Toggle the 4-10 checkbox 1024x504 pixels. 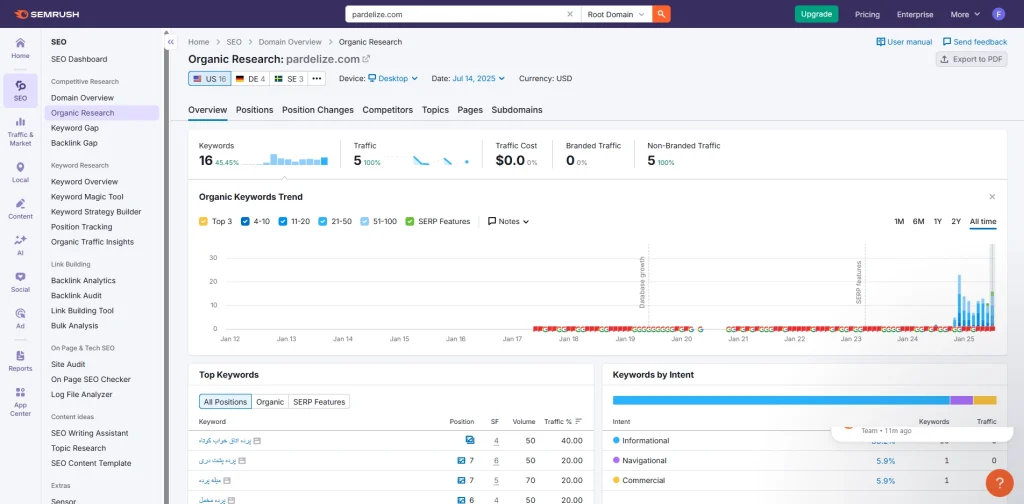pos(245,221)
